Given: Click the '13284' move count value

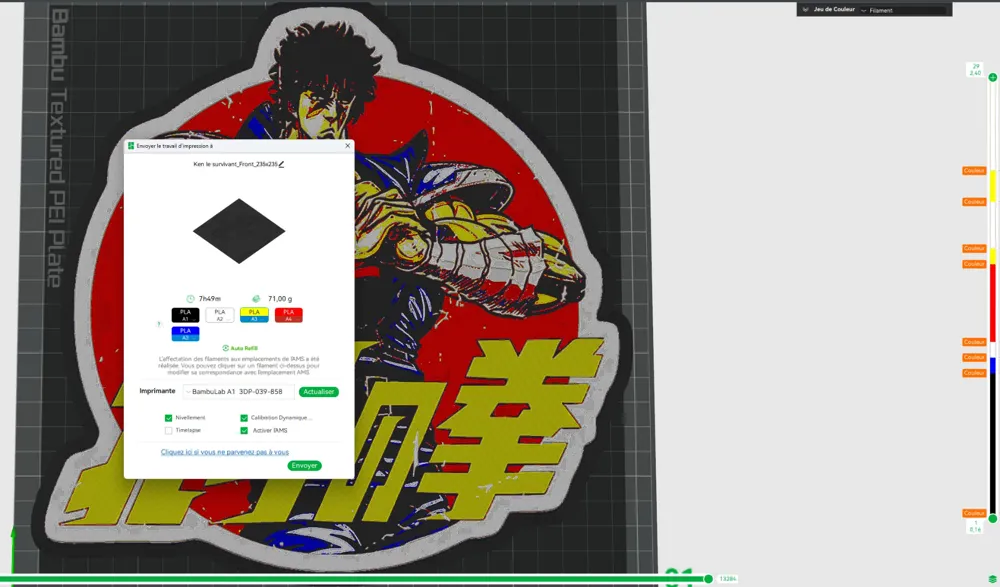Looking at the screenshot, I should click(728, 579).
